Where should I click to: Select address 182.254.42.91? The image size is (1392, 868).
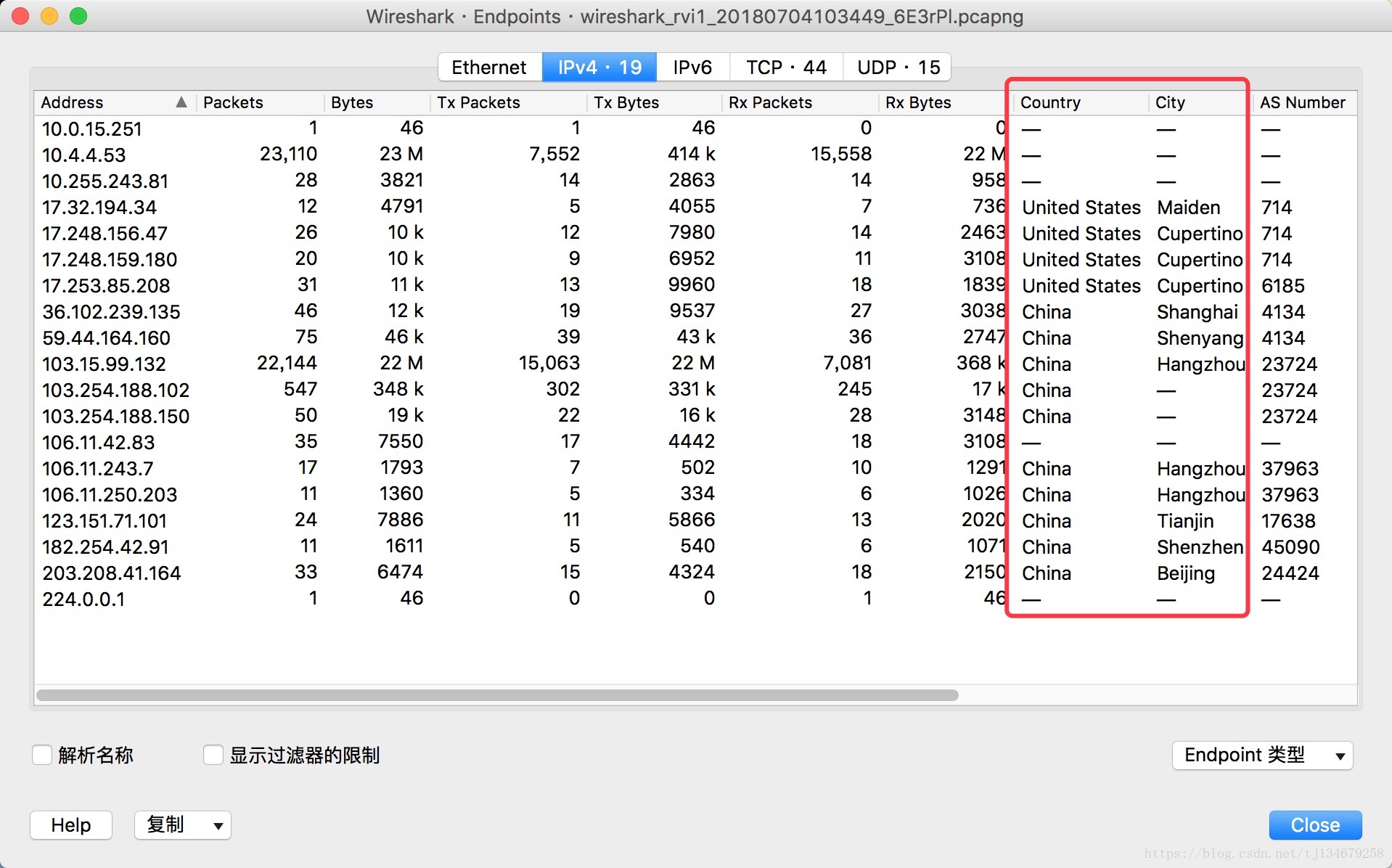click(105, 546)
